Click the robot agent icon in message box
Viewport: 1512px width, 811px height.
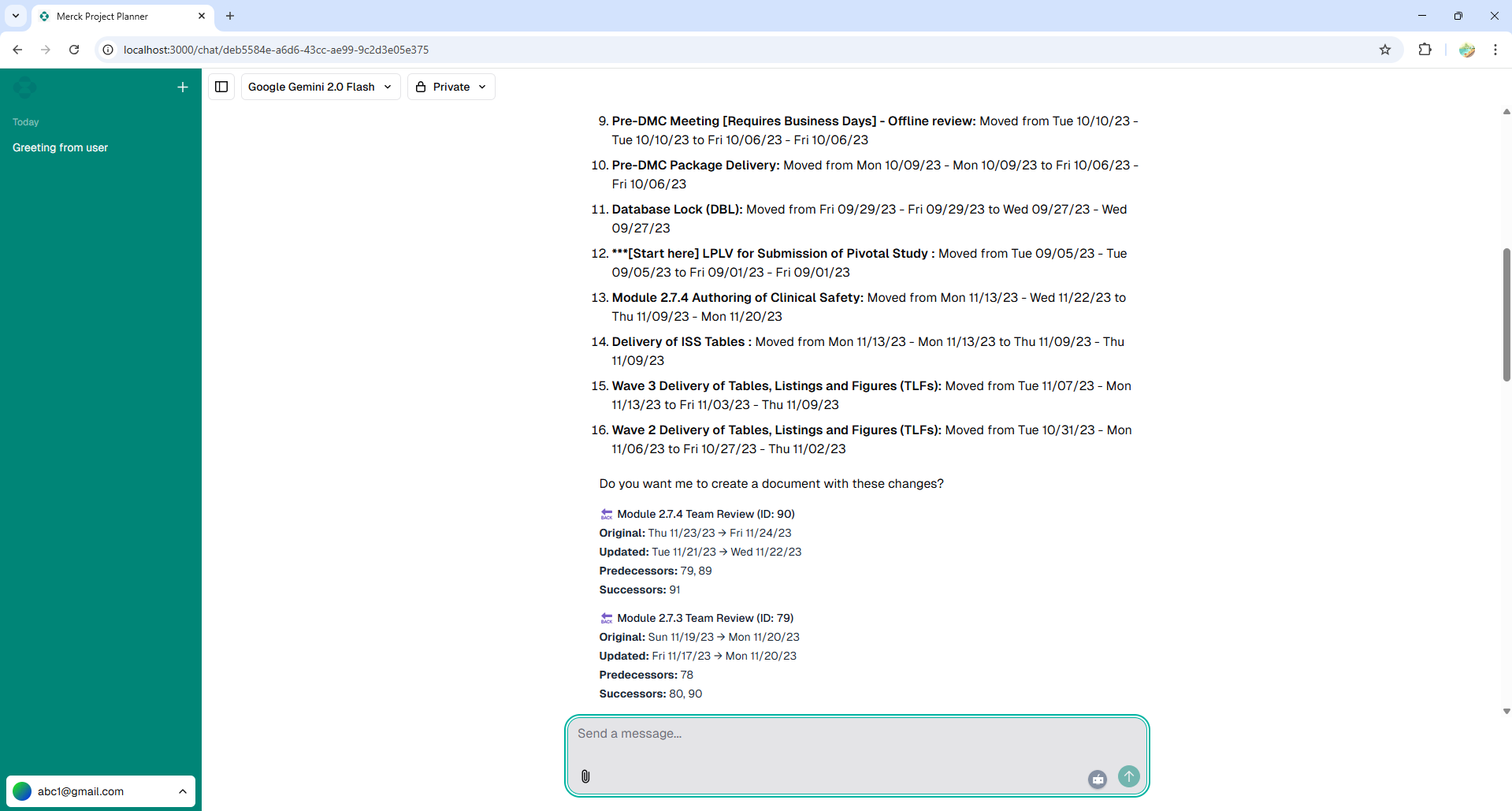click(1098, 779)
